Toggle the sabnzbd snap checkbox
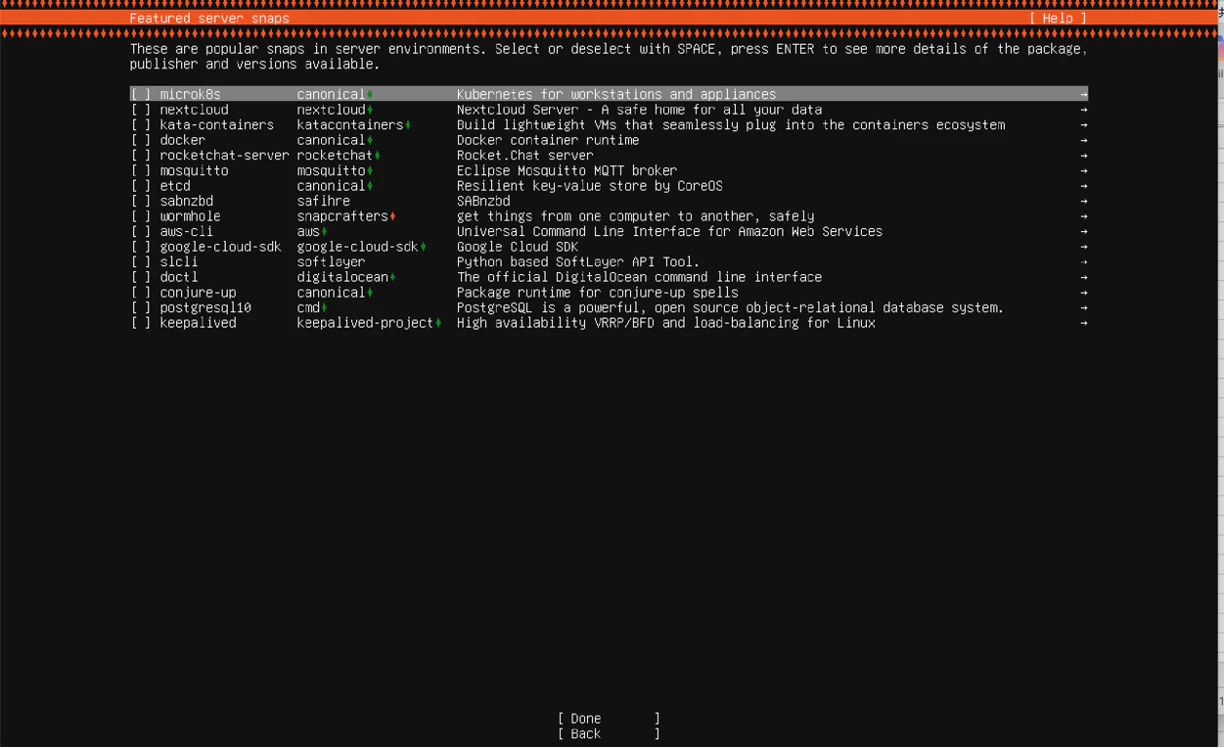Viewport: 1224px width, 748px height. click(141, 201)
